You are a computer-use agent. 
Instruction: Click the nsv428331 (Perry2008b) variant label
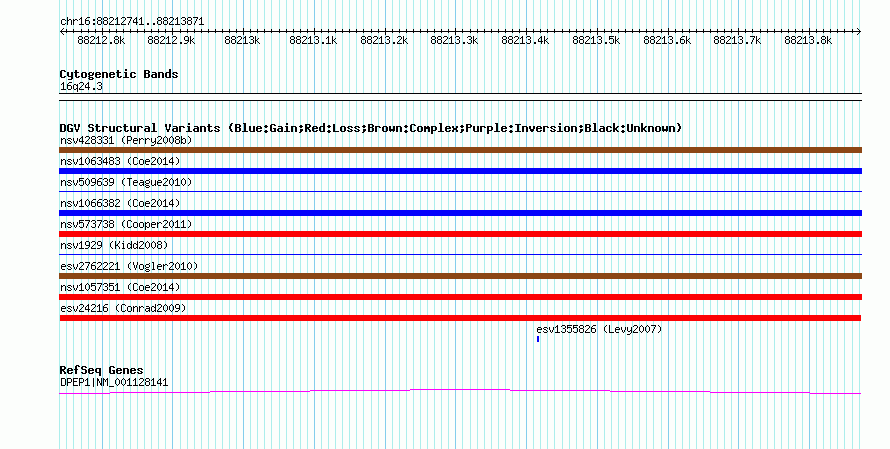[x=126, y=140]
